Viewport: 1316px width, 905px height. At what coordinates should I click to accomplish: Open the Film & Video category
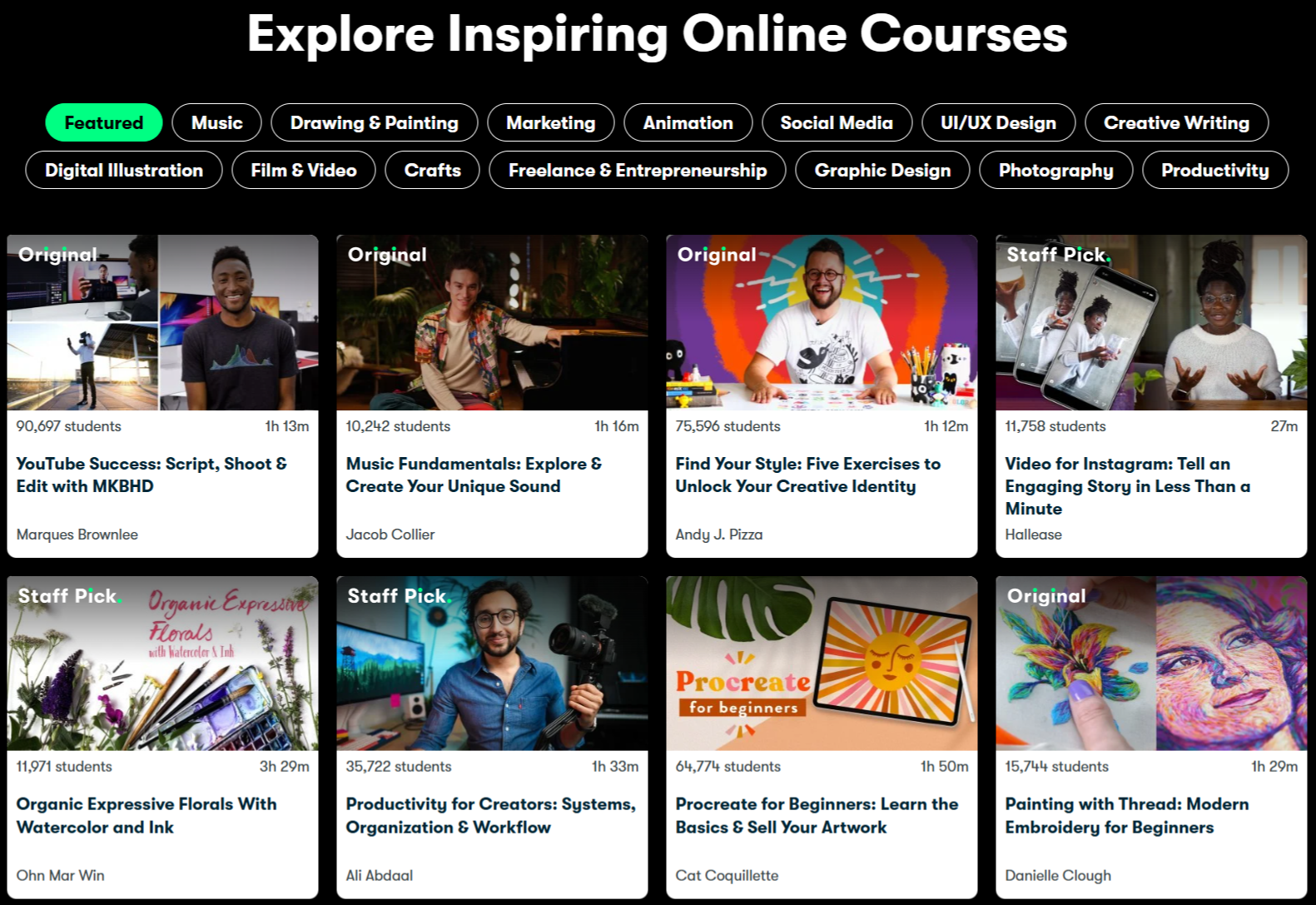click(x=304, y=170)
